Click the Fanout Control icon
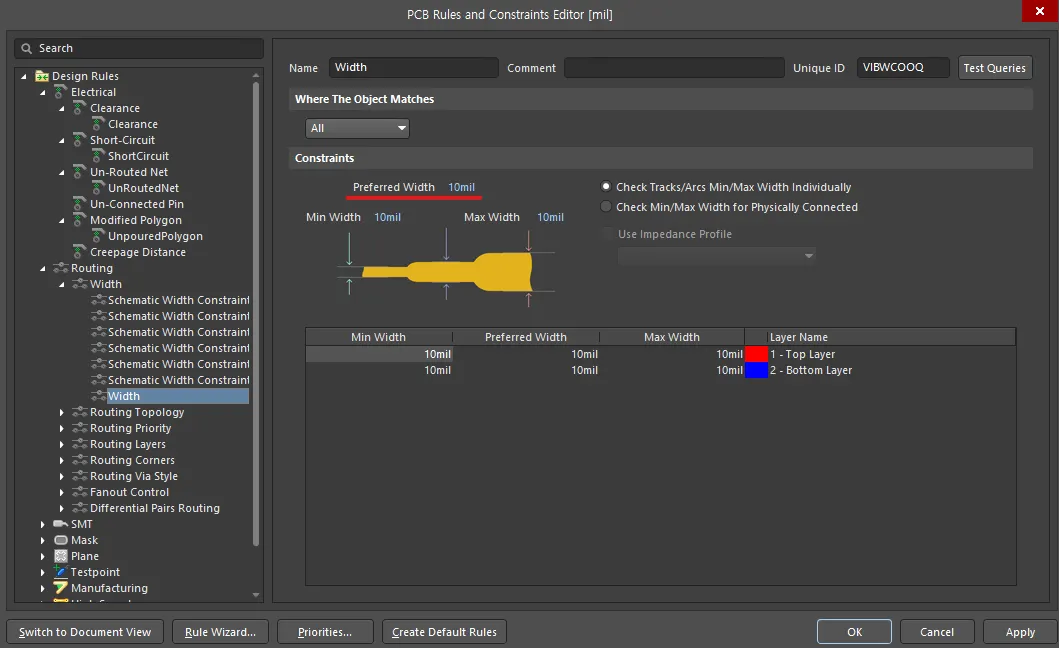Screen dimensions: 1059x648 coord(80,492)
